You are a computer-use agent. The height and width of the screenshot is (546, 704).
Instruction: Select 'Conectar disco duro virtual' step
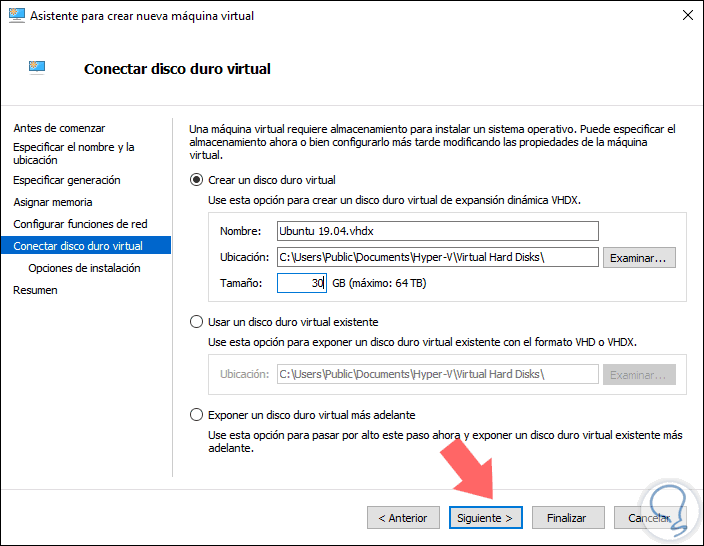[78, 246]
